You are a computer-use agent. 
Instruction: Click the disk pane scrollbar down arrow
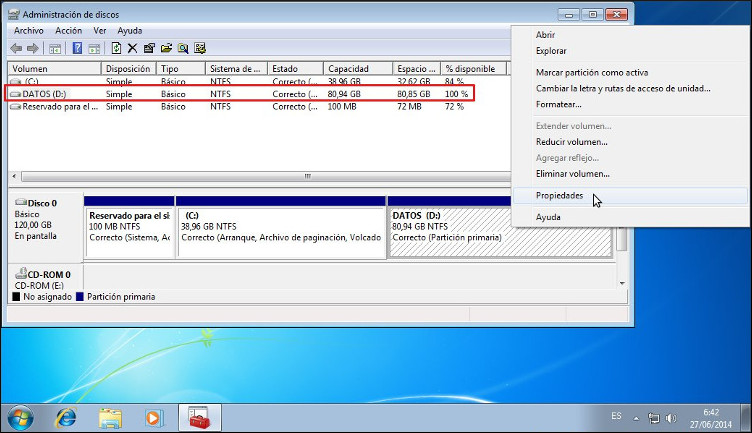622,283
